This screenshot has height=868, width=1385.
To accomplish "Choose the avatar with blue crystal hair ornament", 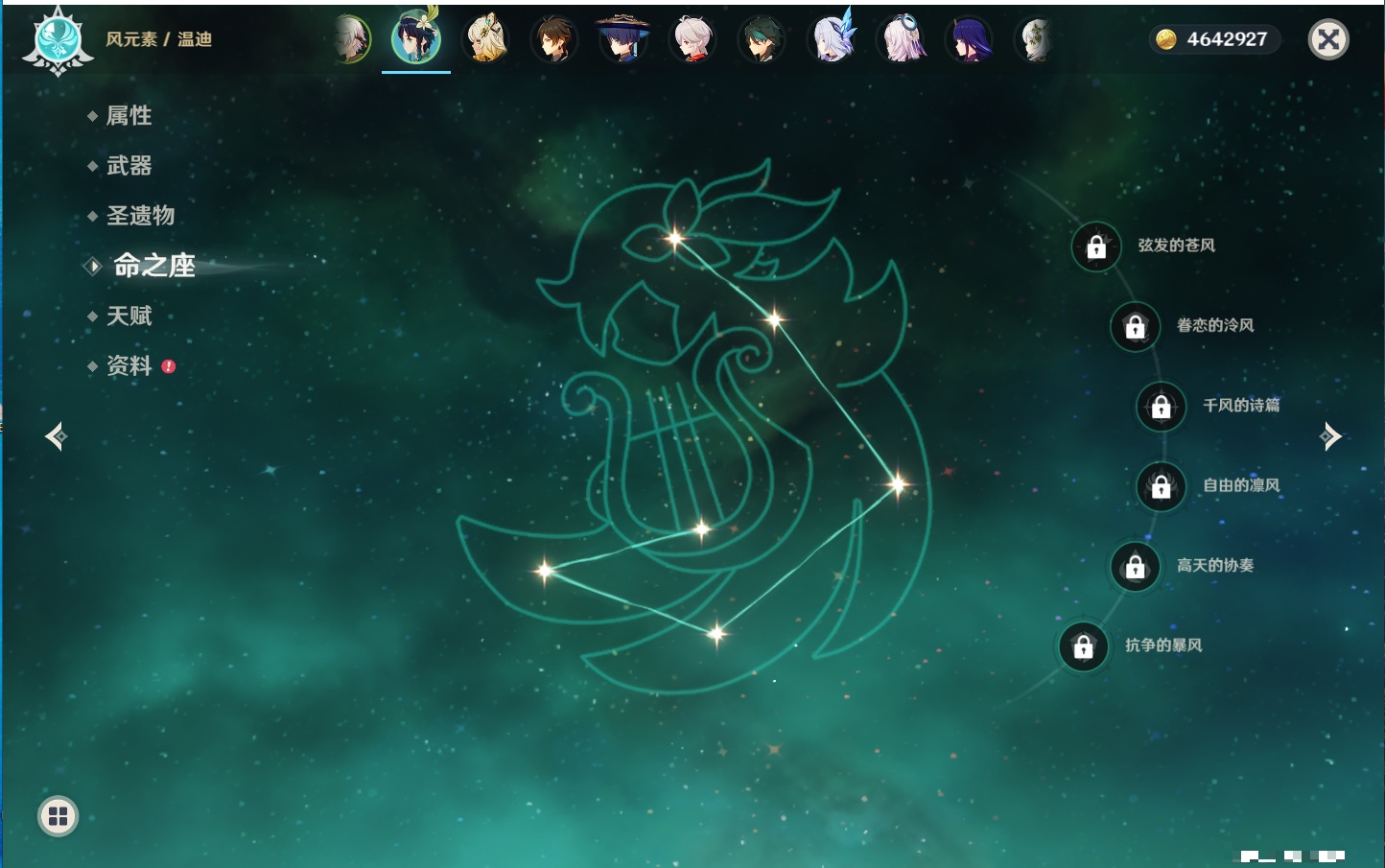I will click(x=832, y=38).
